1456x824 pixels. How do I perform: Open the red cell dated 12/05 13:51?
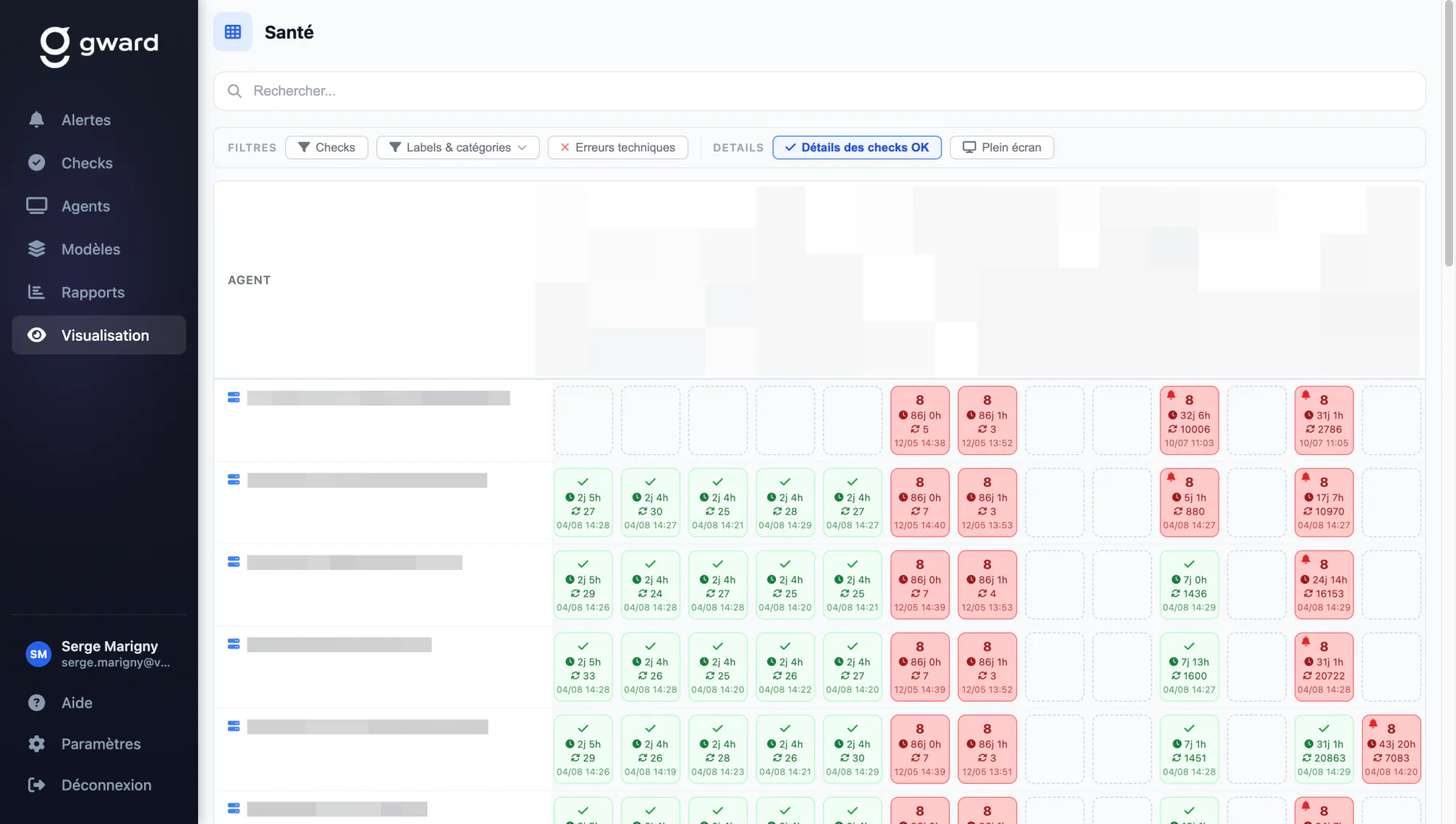[x=987, y=750]
